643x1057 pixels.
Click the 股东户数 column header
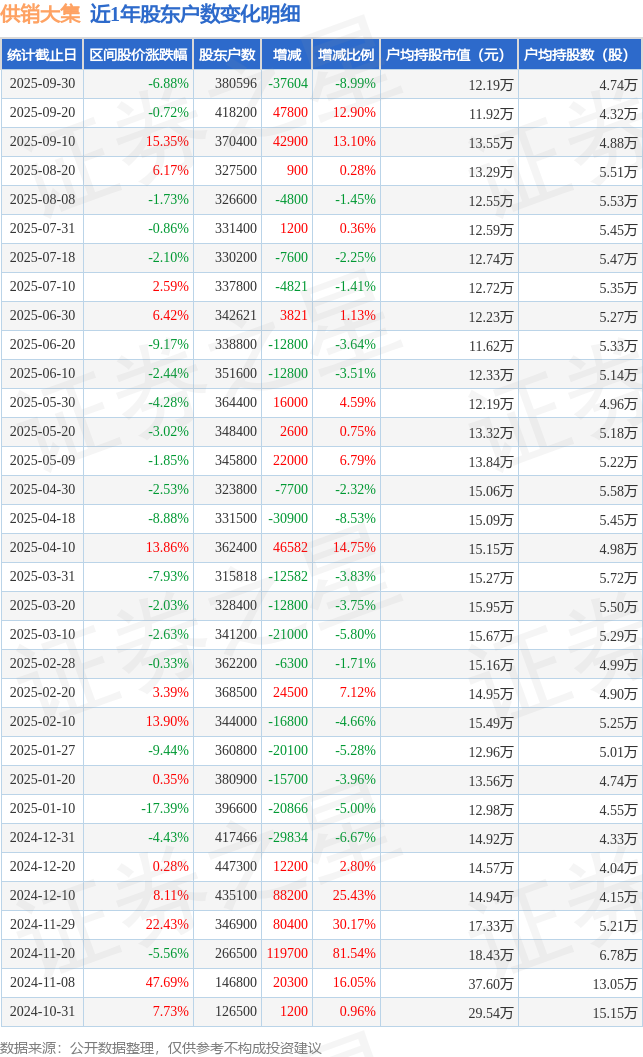coord(227,55)
